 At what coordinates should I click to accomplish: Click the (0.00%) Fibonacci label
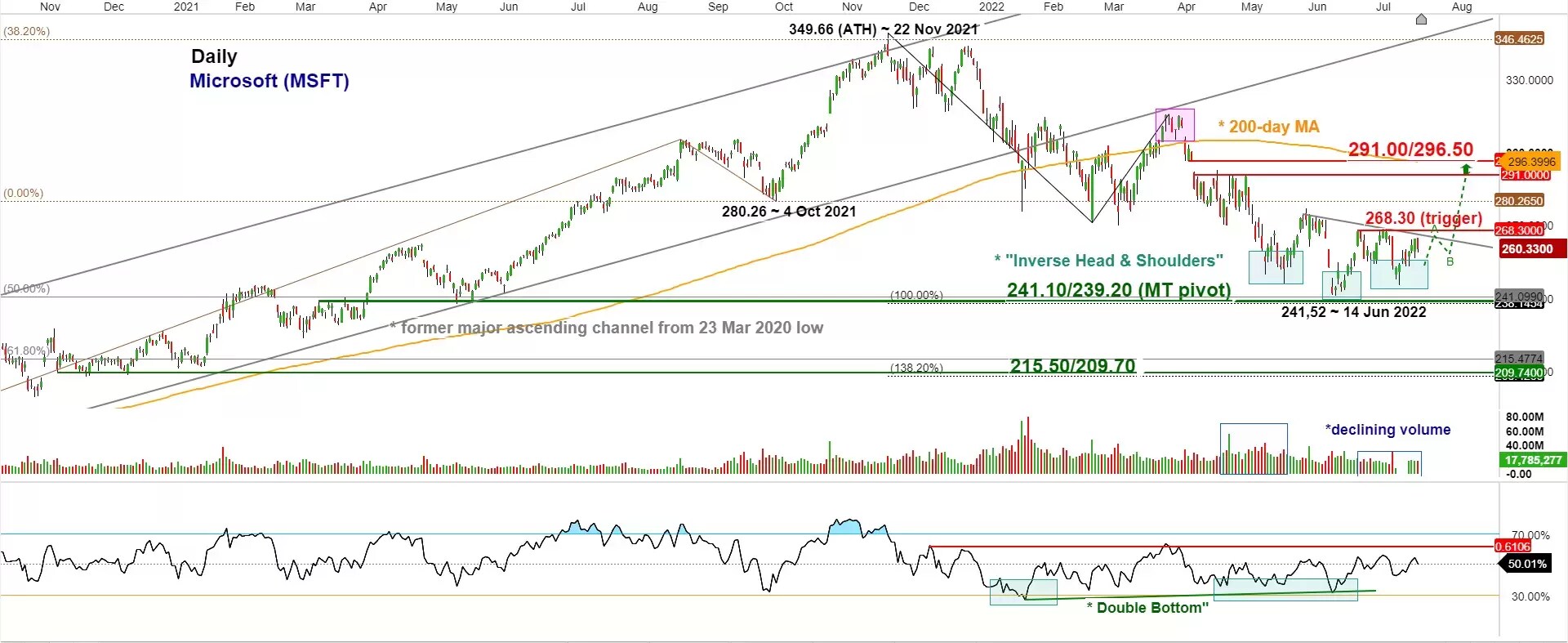pos(24,194)
